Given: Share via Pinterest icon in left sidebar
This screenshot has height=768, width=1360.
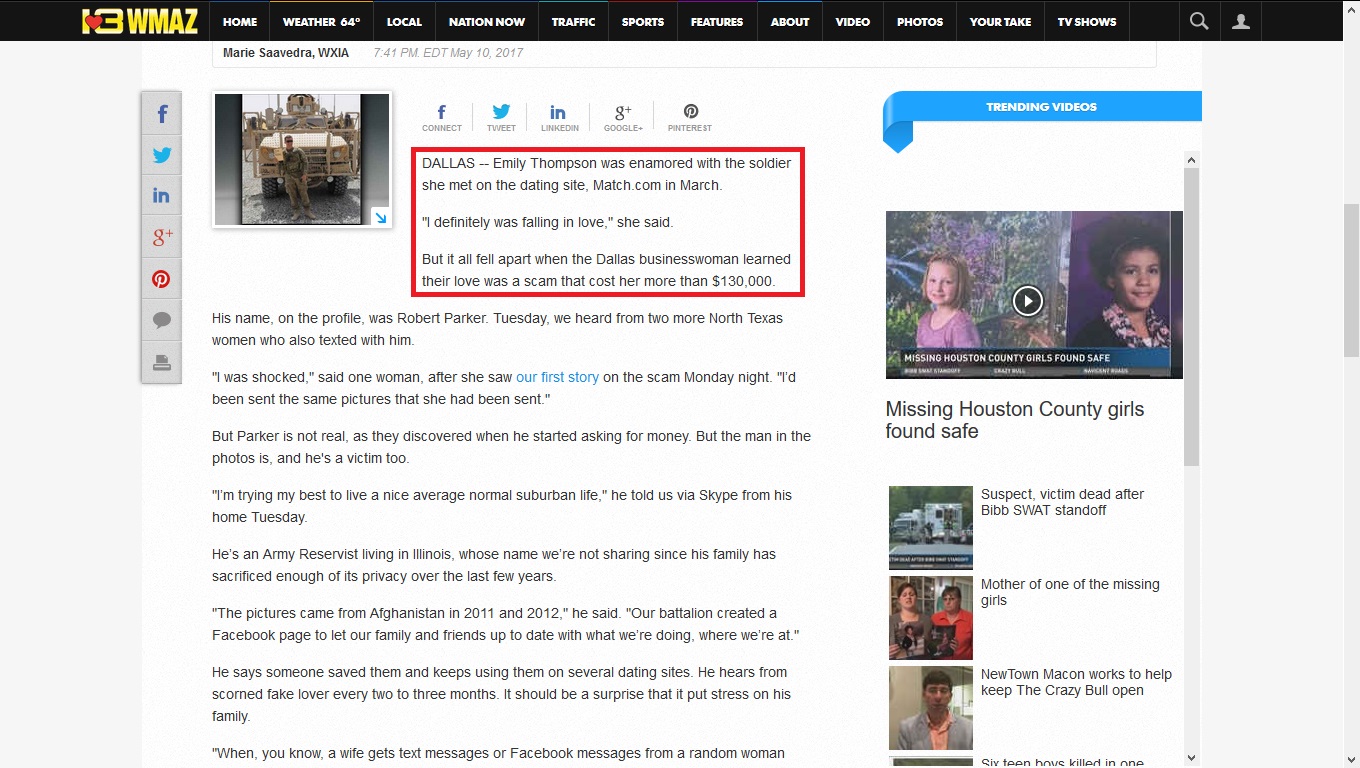Looking at the screenshot, I should click(x=161, y=279).
